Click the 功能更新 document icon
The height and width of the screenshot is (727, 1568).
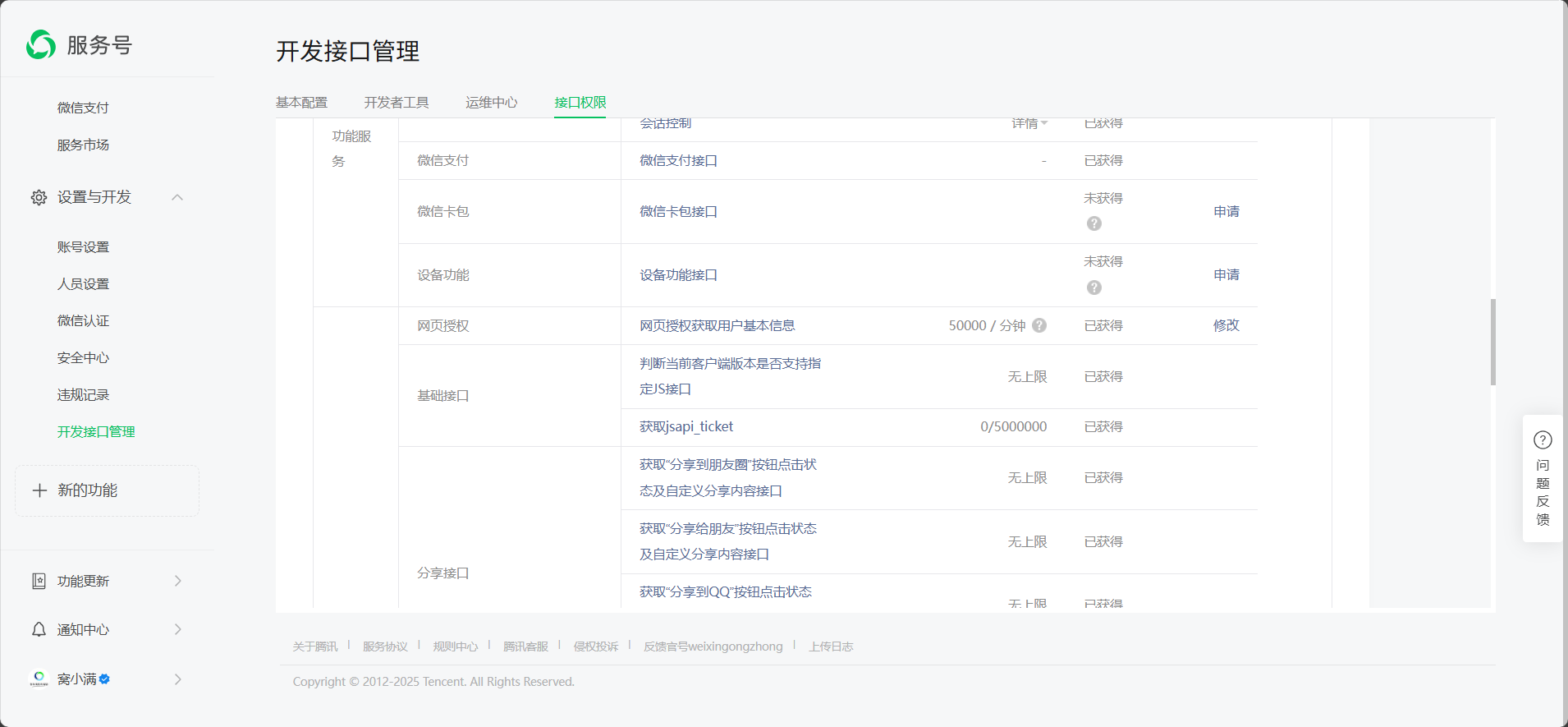coord(39,581)
